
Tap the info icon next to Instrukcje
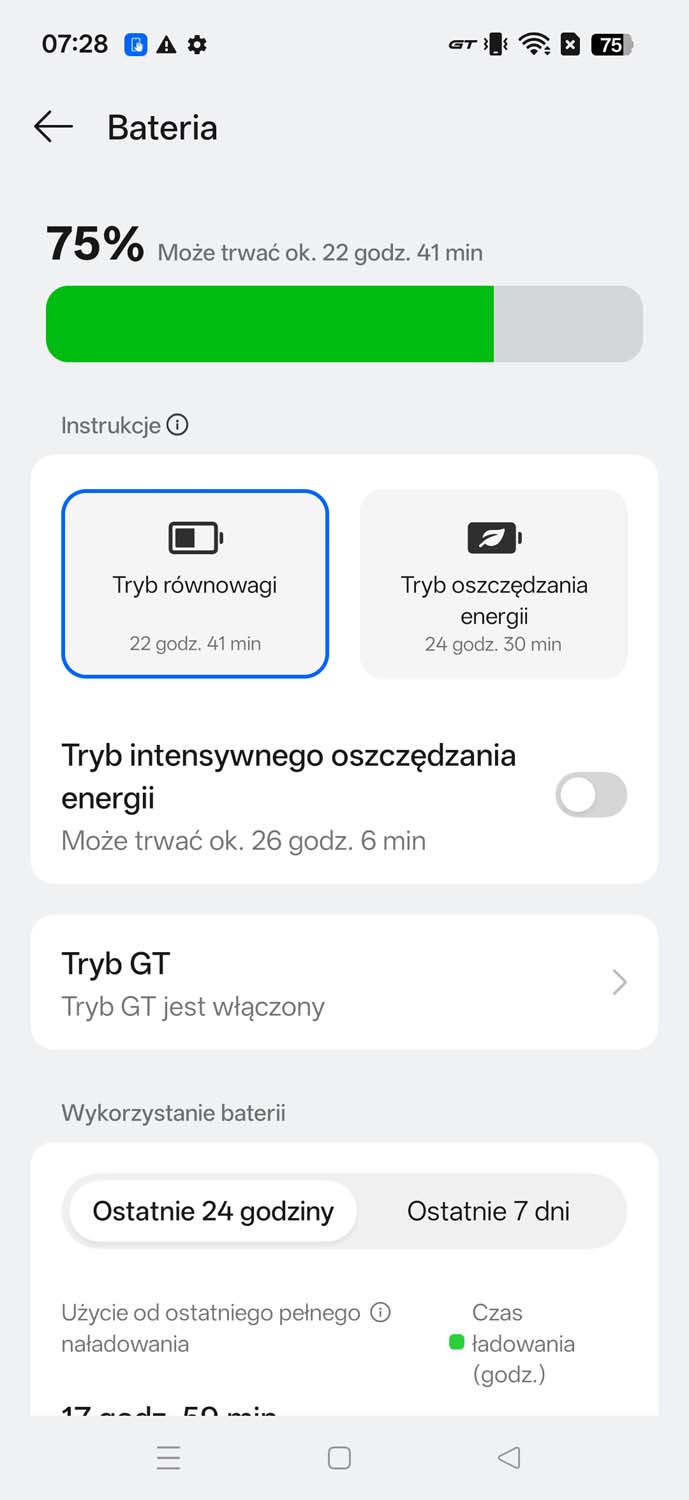pyautogui.click(x=178, y=425)
